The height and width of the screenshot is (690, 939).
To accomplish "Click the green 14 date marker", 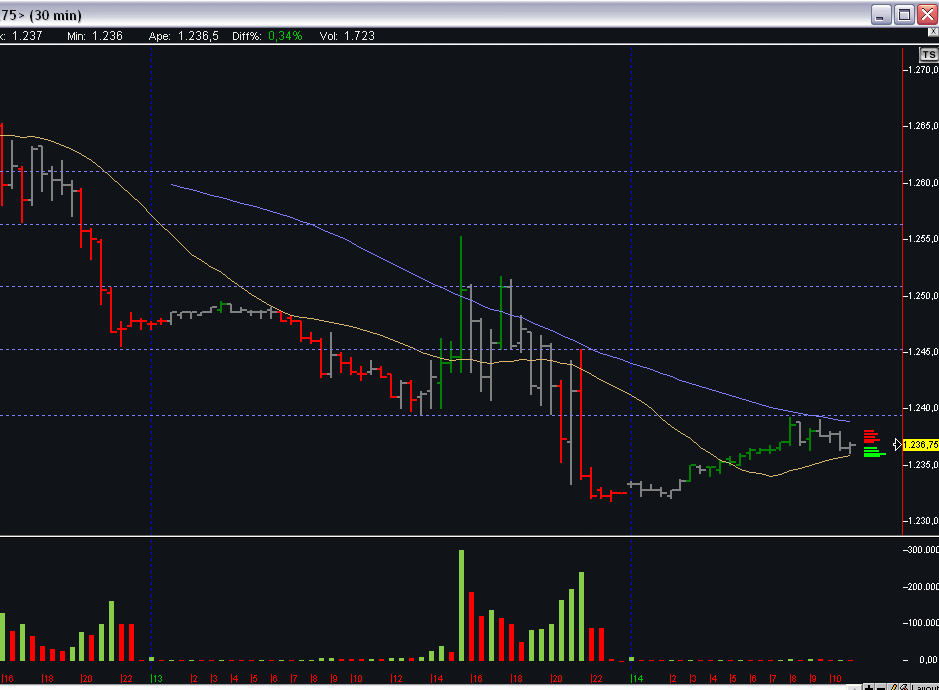I will click(637, 679).
